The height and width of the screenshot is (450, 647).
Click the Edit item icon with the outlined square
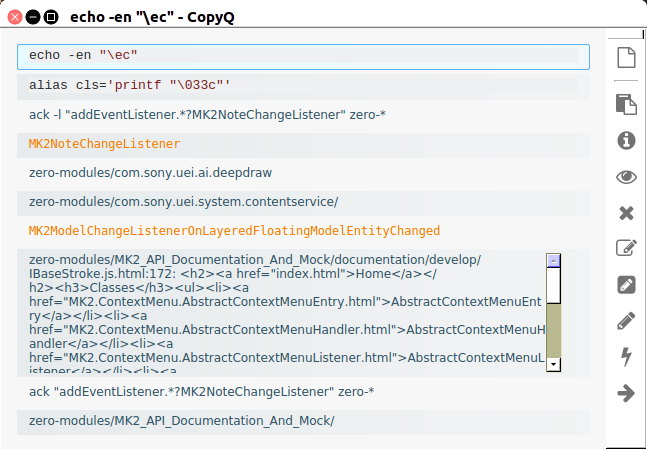pyautogui.click(x=627, y=249)
